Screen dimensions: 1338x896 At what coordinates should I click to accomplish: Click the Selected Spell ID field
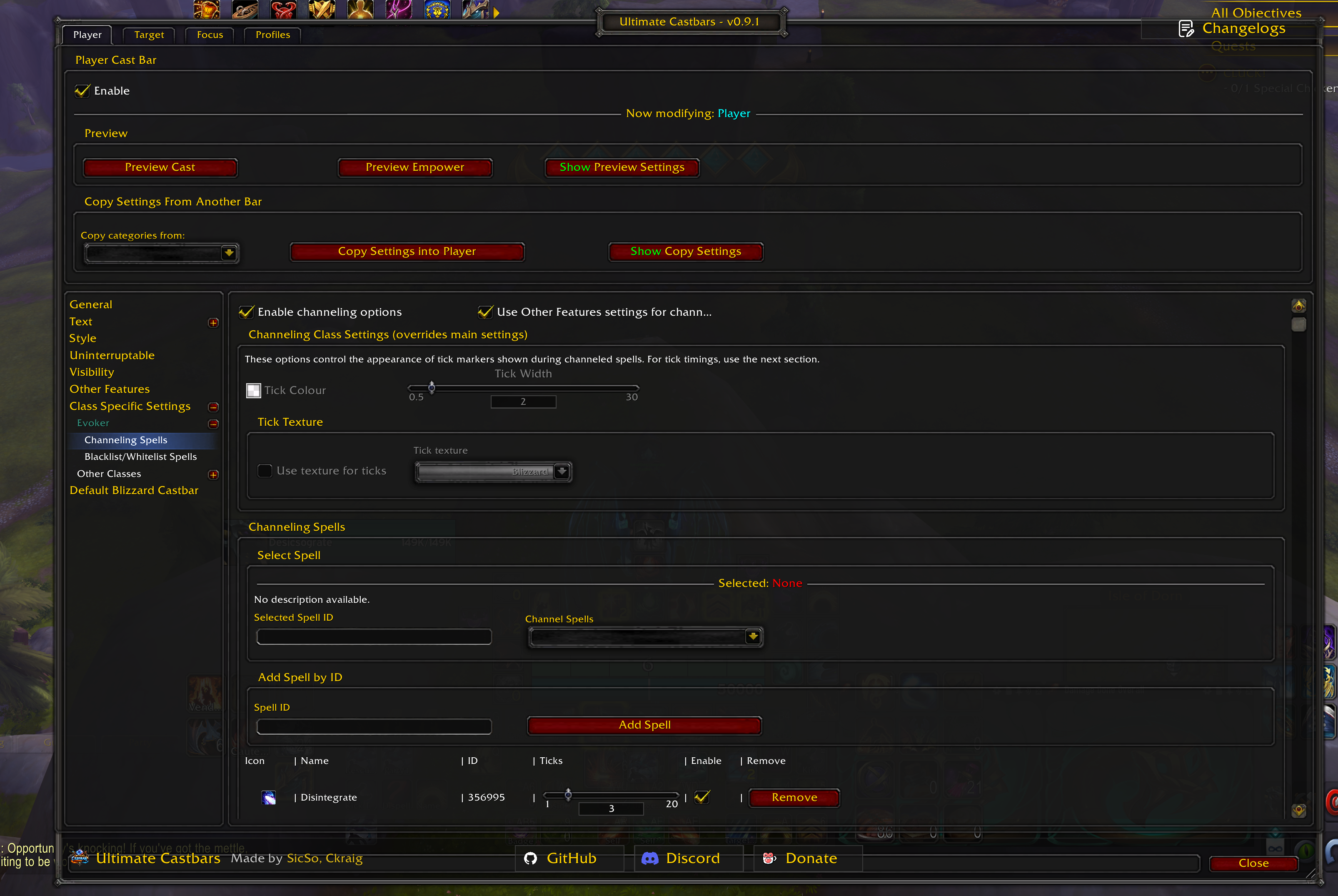(x=374, y=636)
